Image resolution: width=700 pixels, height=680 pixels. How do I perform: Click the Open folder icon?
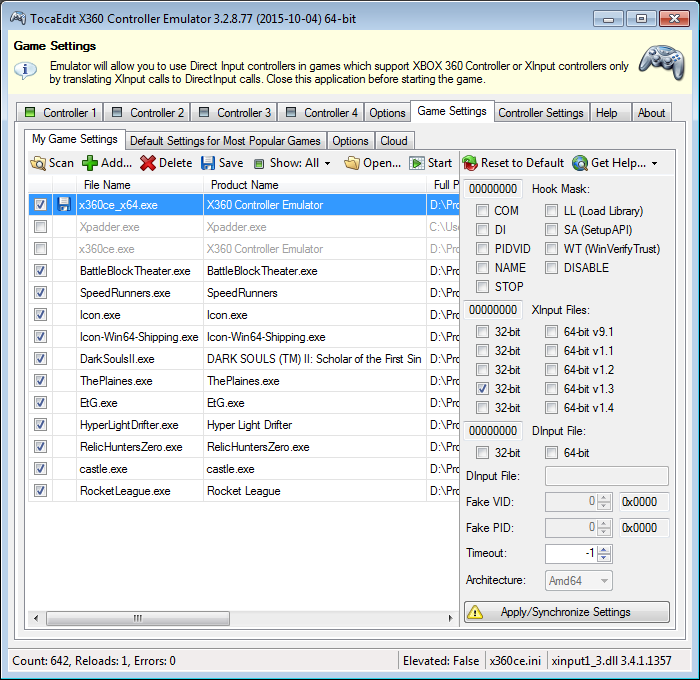point(352,163)
